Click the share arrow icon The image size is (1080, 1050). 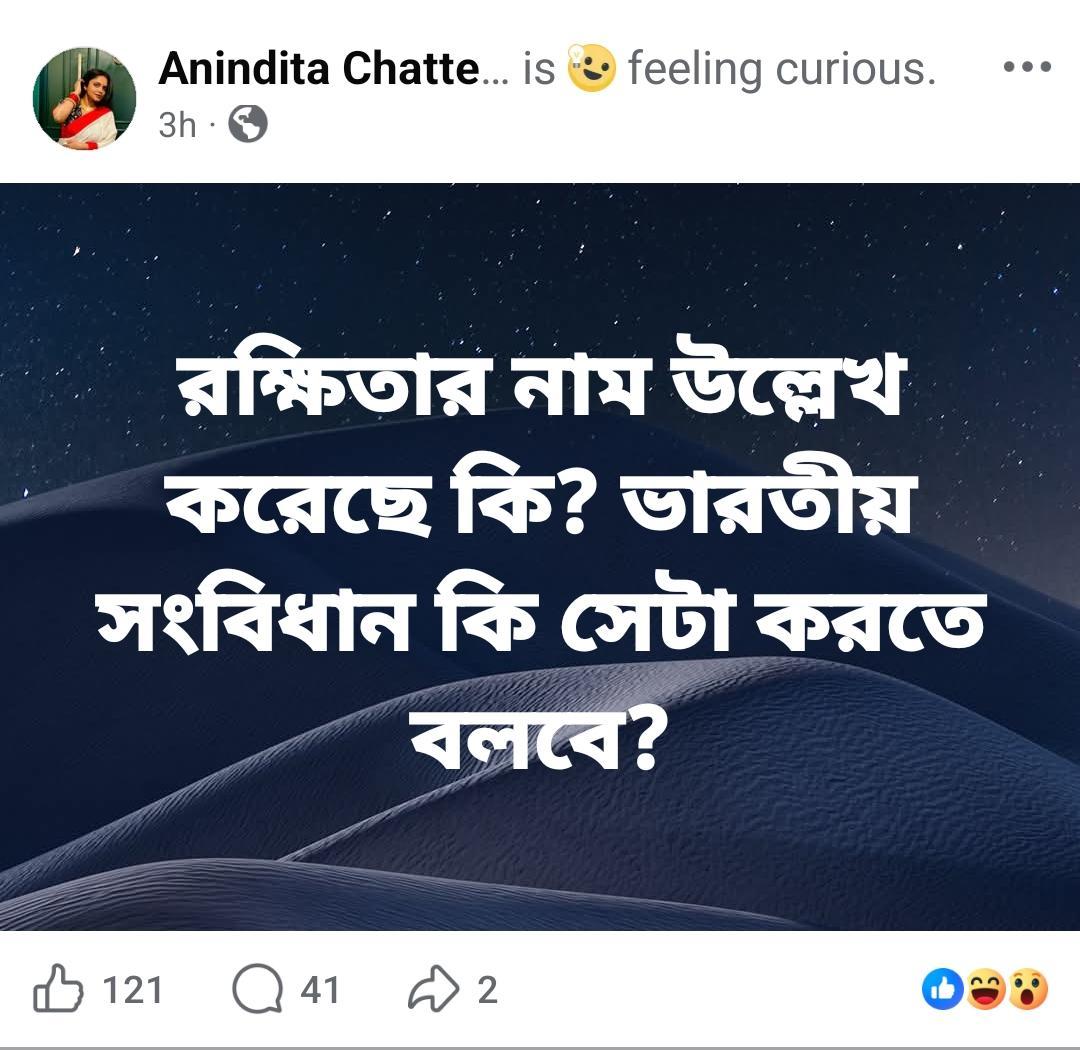(x=432, y=988)
